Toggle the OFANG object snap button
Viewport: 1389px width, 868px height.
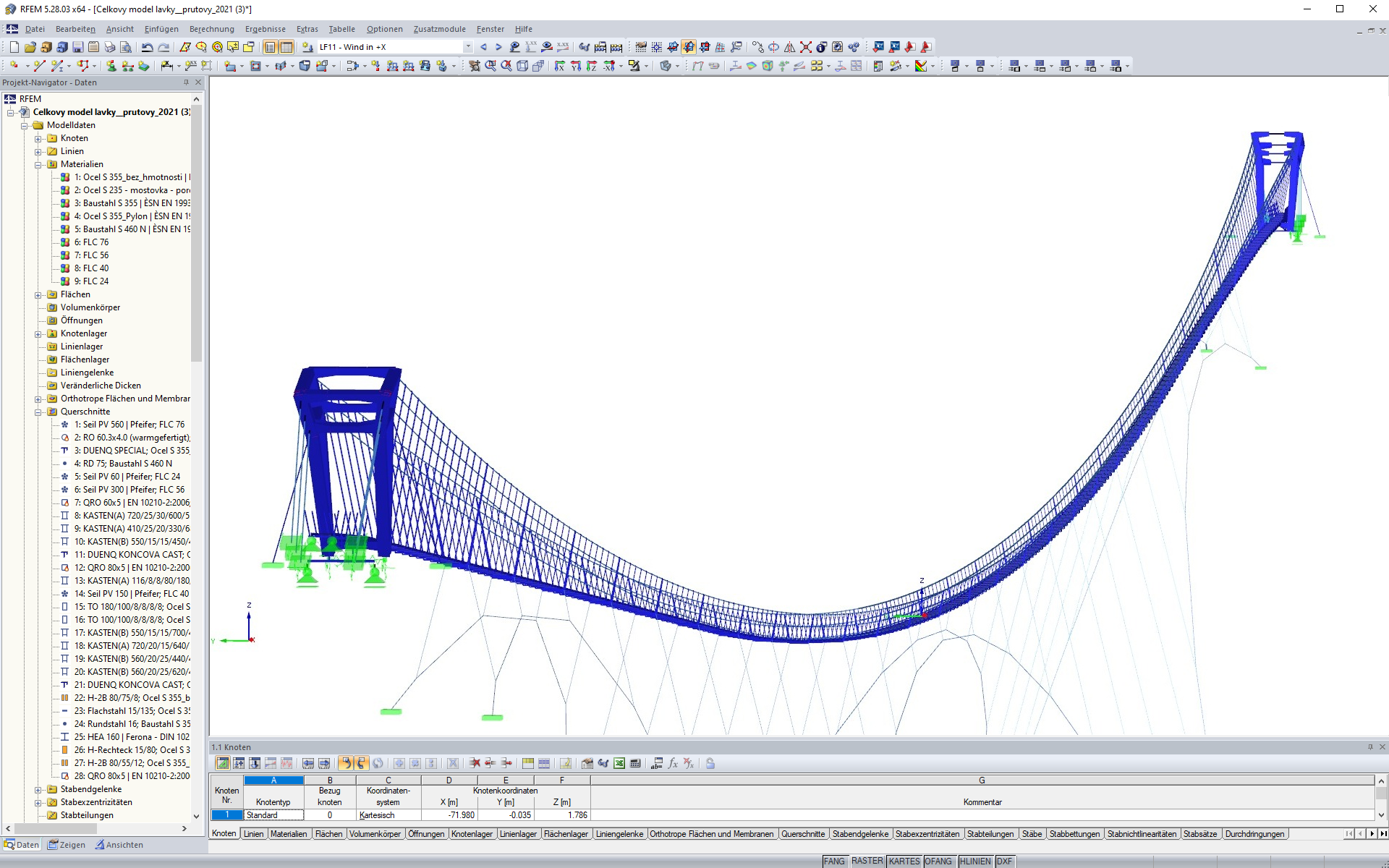pyautogui.click(x=938, y=861)
